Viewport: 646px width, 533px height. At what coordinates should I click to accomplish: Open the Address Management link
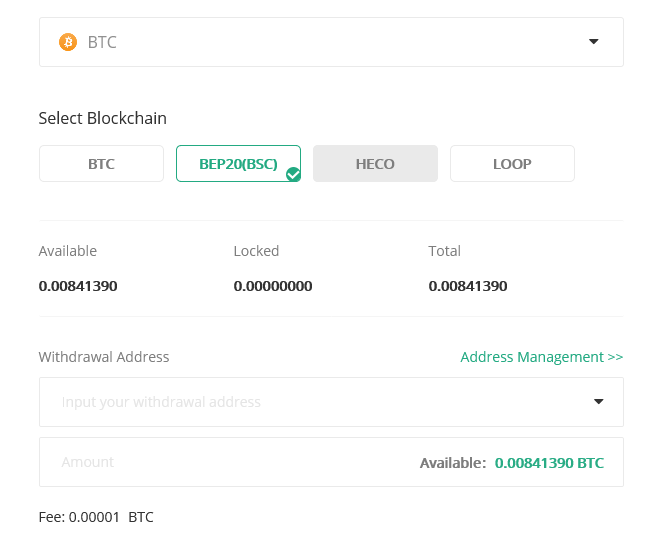point(541,357)
